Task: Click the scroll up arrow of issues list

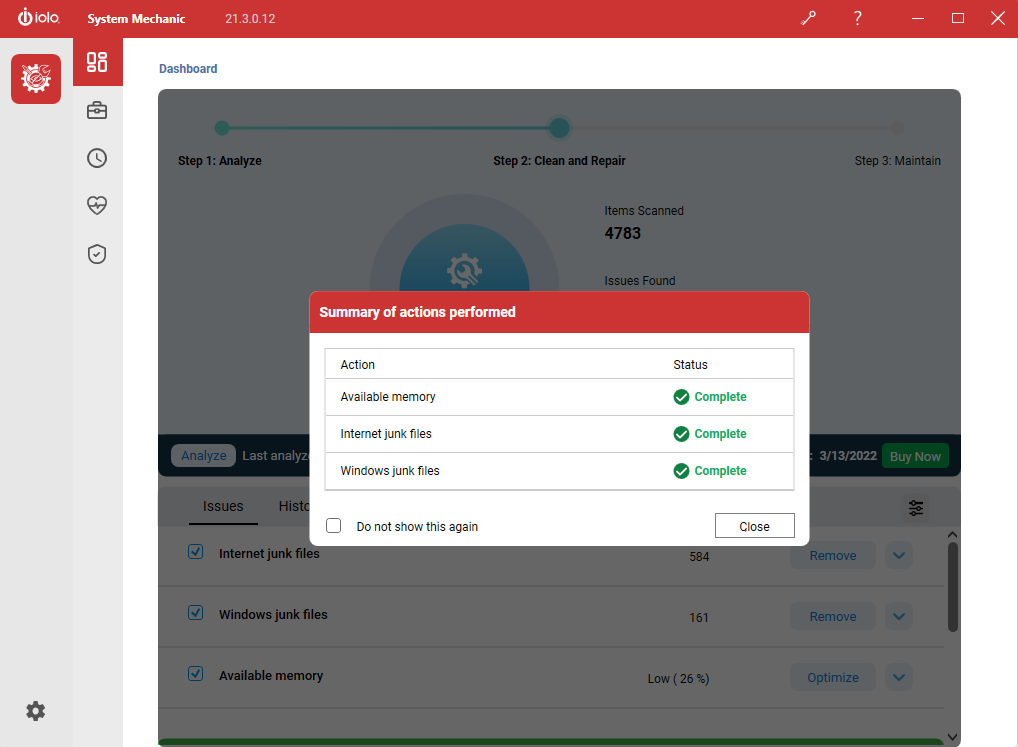Action: 952,535
